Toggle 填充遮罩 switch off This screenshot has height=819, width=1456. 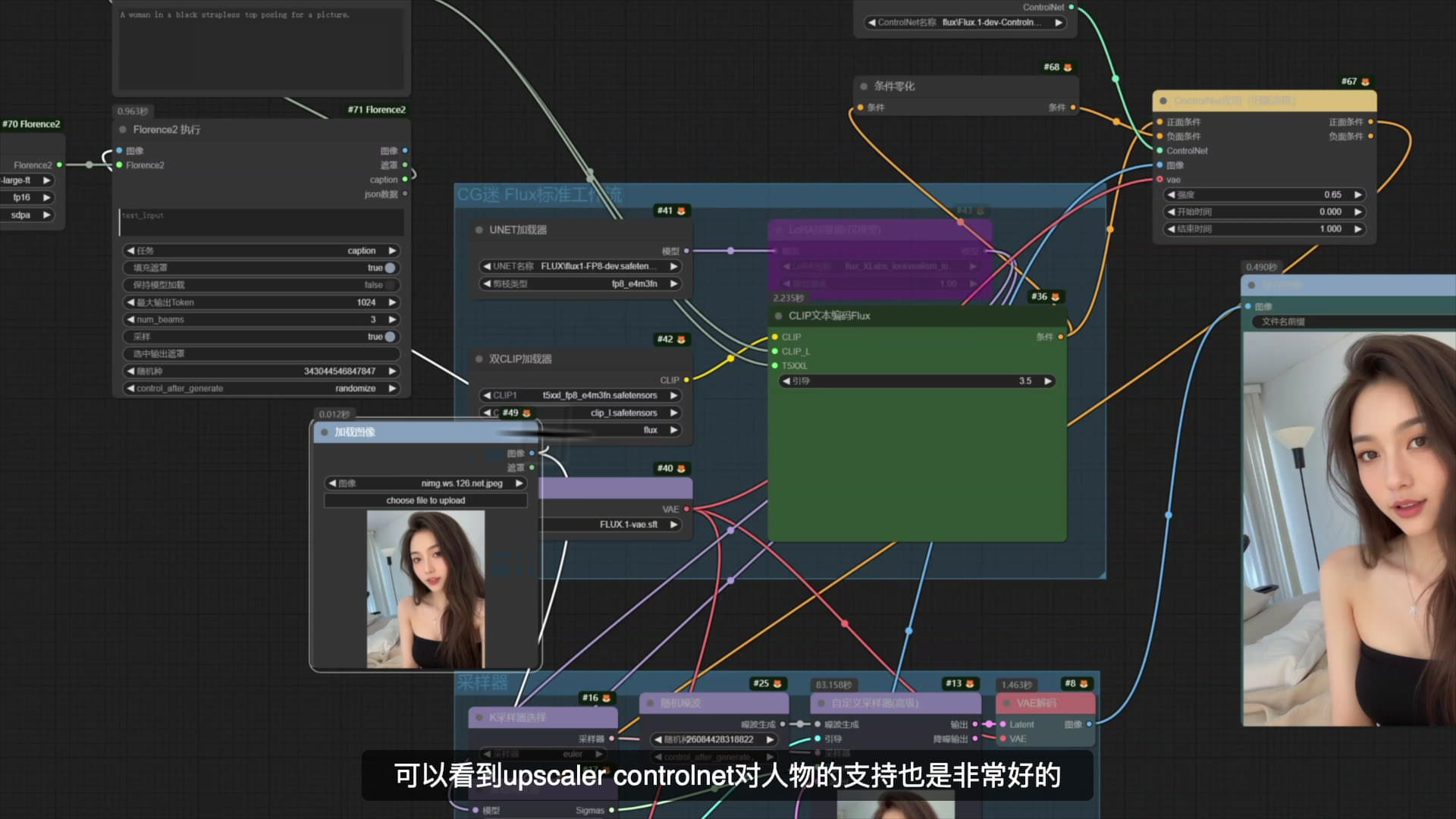click(x=390, y=268)
